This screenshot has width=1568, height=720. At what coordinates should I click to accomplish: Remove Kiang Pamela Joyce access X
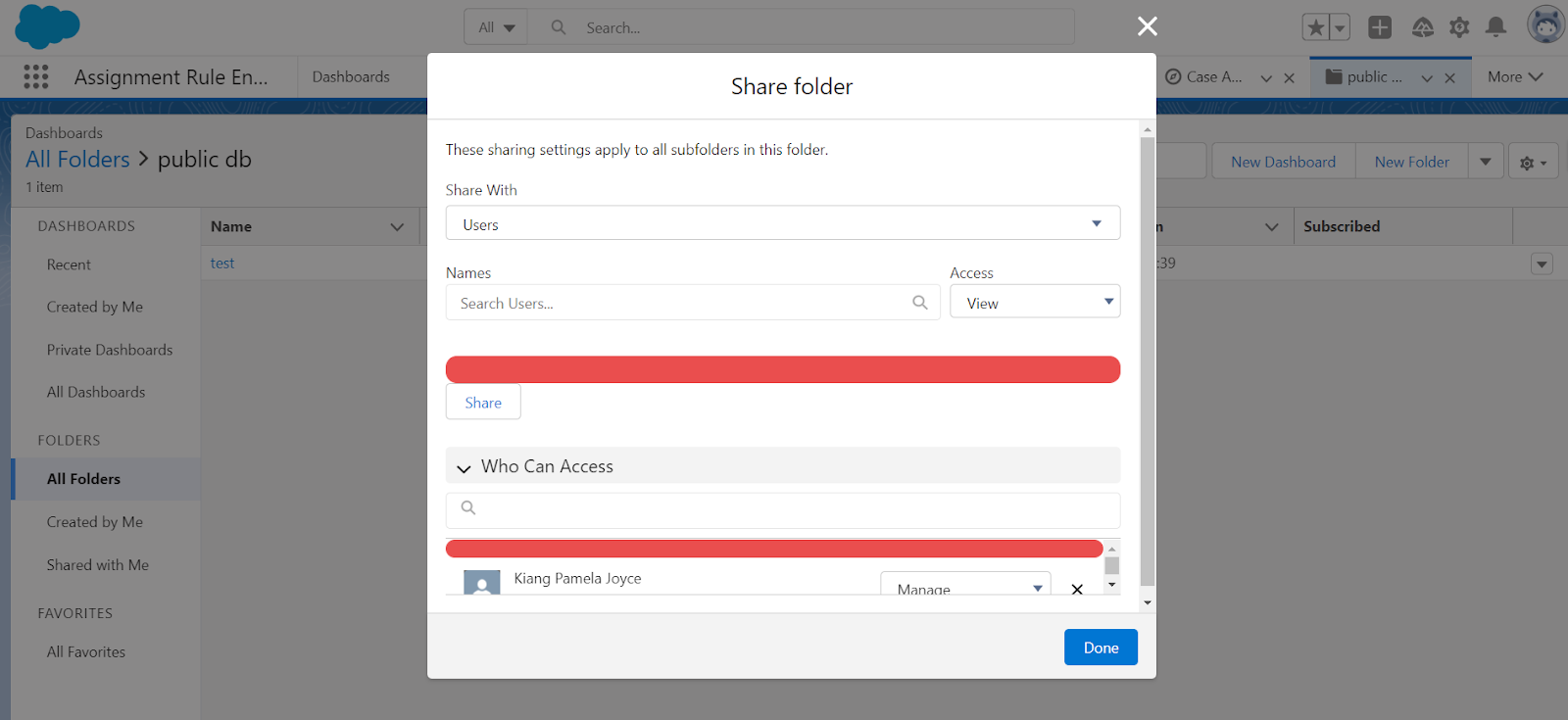[1077, 589]
